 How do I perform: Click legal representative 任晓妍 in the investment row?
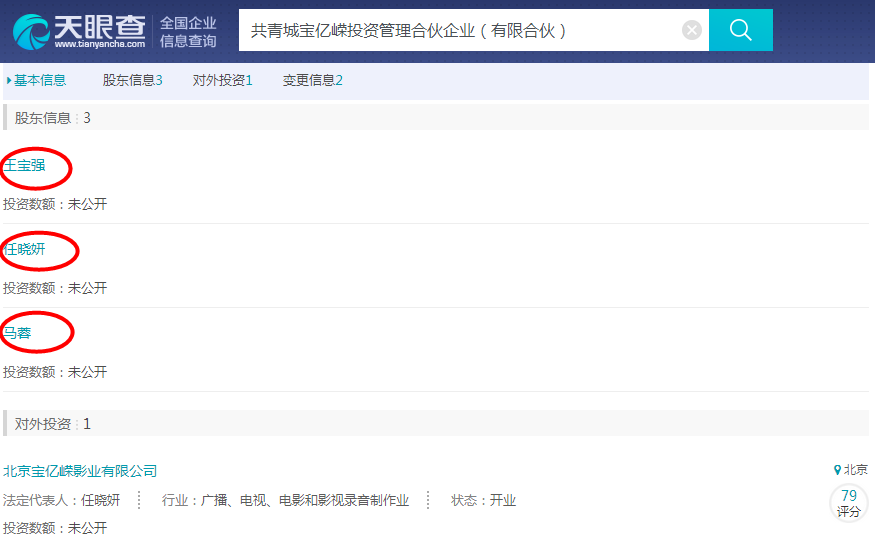click(x=100, y=500)
